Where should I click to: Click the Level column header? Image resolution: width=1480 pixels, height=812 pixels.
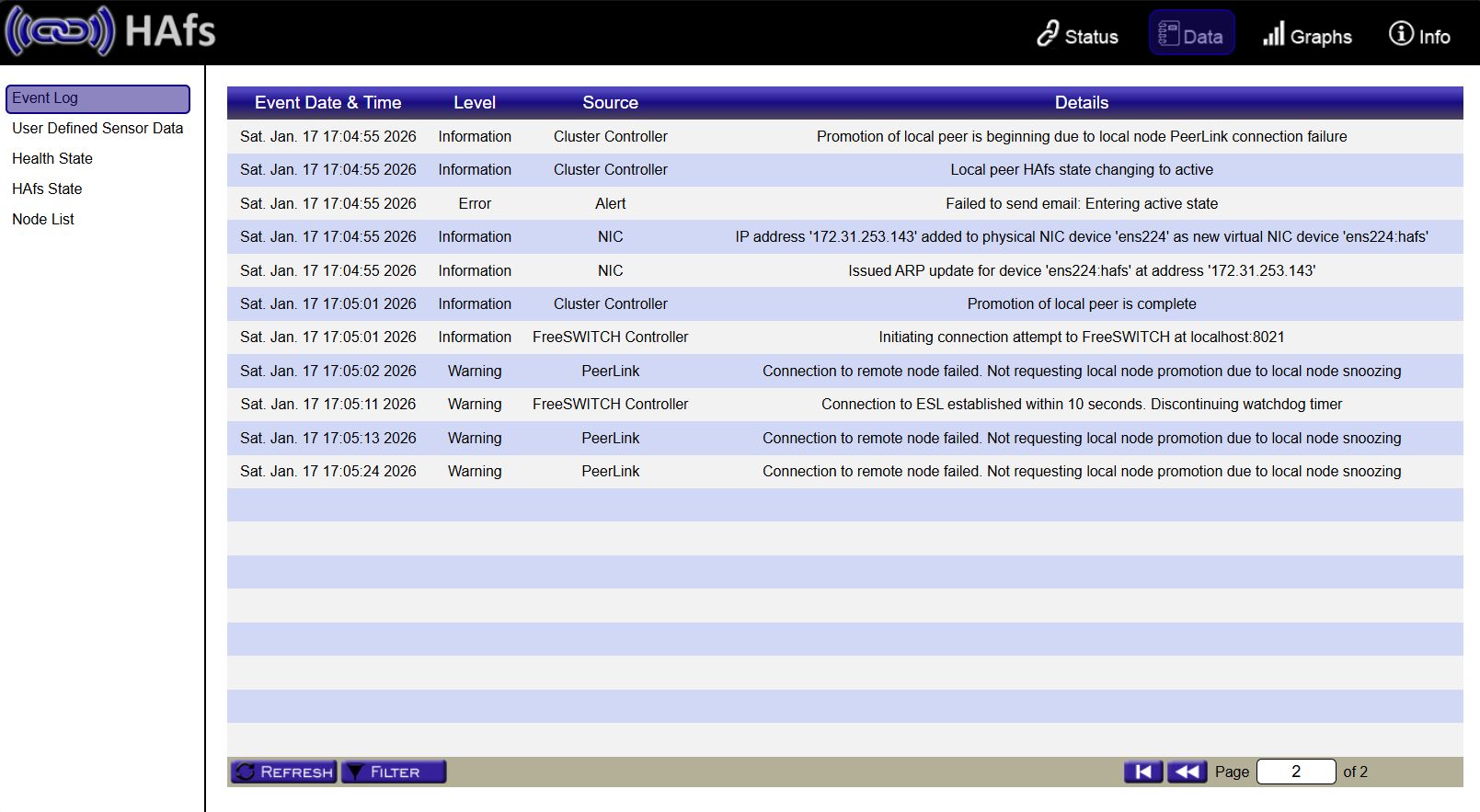coord(474,103)
